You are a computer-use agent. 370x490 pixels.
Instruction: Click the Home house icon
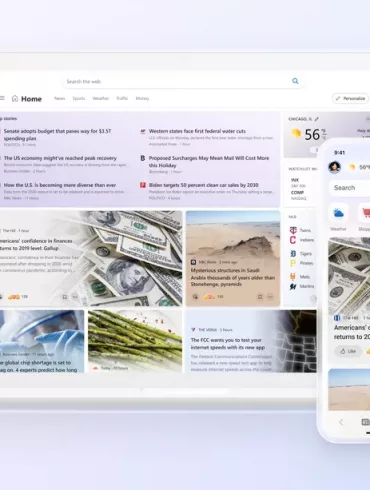(x=15, y=98)
